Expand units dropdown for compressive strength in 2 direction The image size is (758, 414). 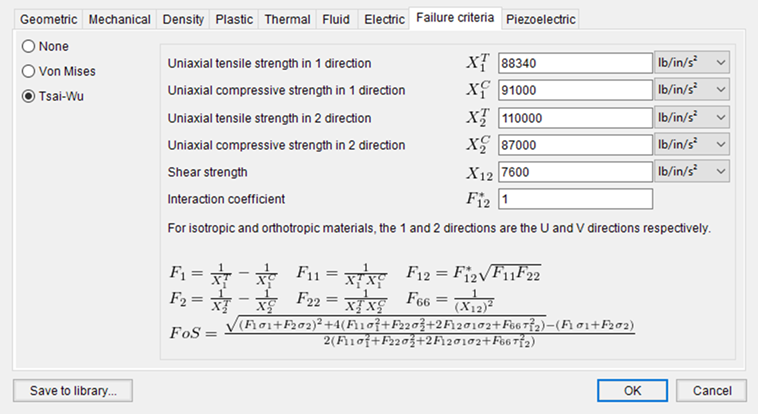pos(691,145)
